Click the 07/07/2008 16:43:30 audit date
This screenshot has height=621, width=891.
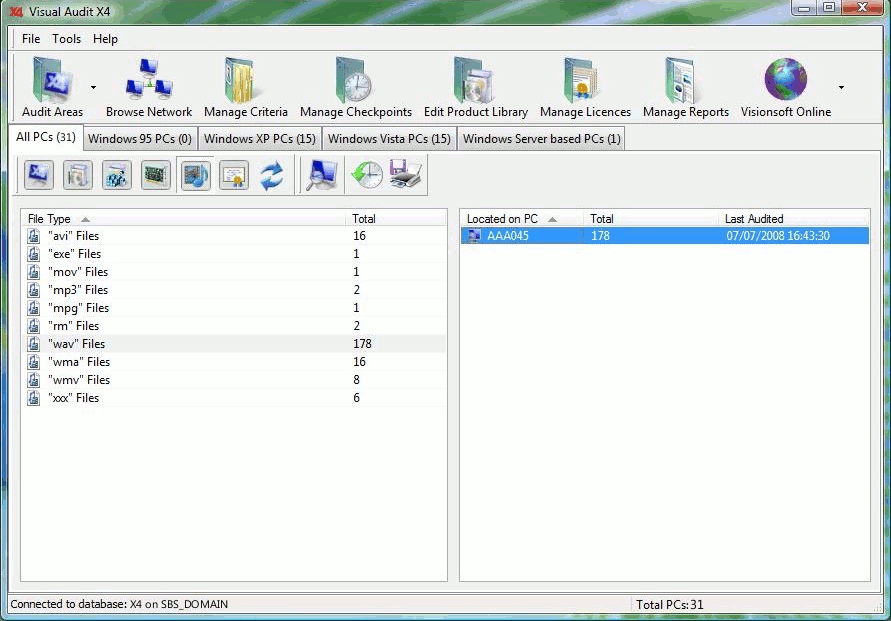pos(778,236)
